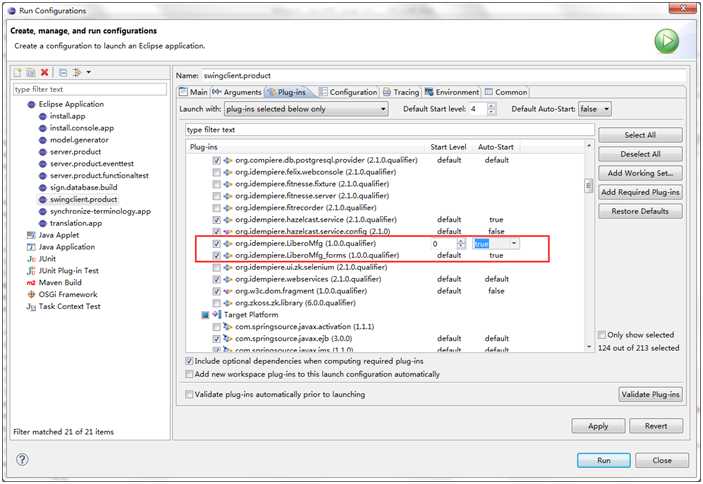Click the plug-ins list scrollbar thumb
The height and width of the screenshot is (484, 703).
[589, 186]
